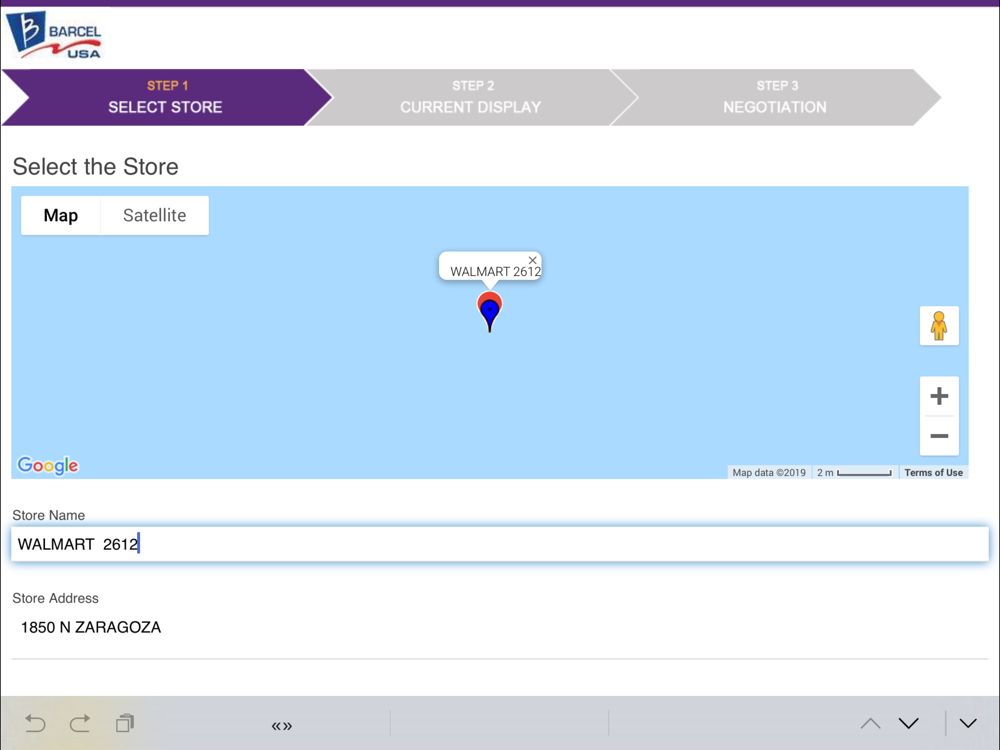Dismiss keyboard with rightmost down chevron
Screen dimensions: 1000x750
point(968,723)
